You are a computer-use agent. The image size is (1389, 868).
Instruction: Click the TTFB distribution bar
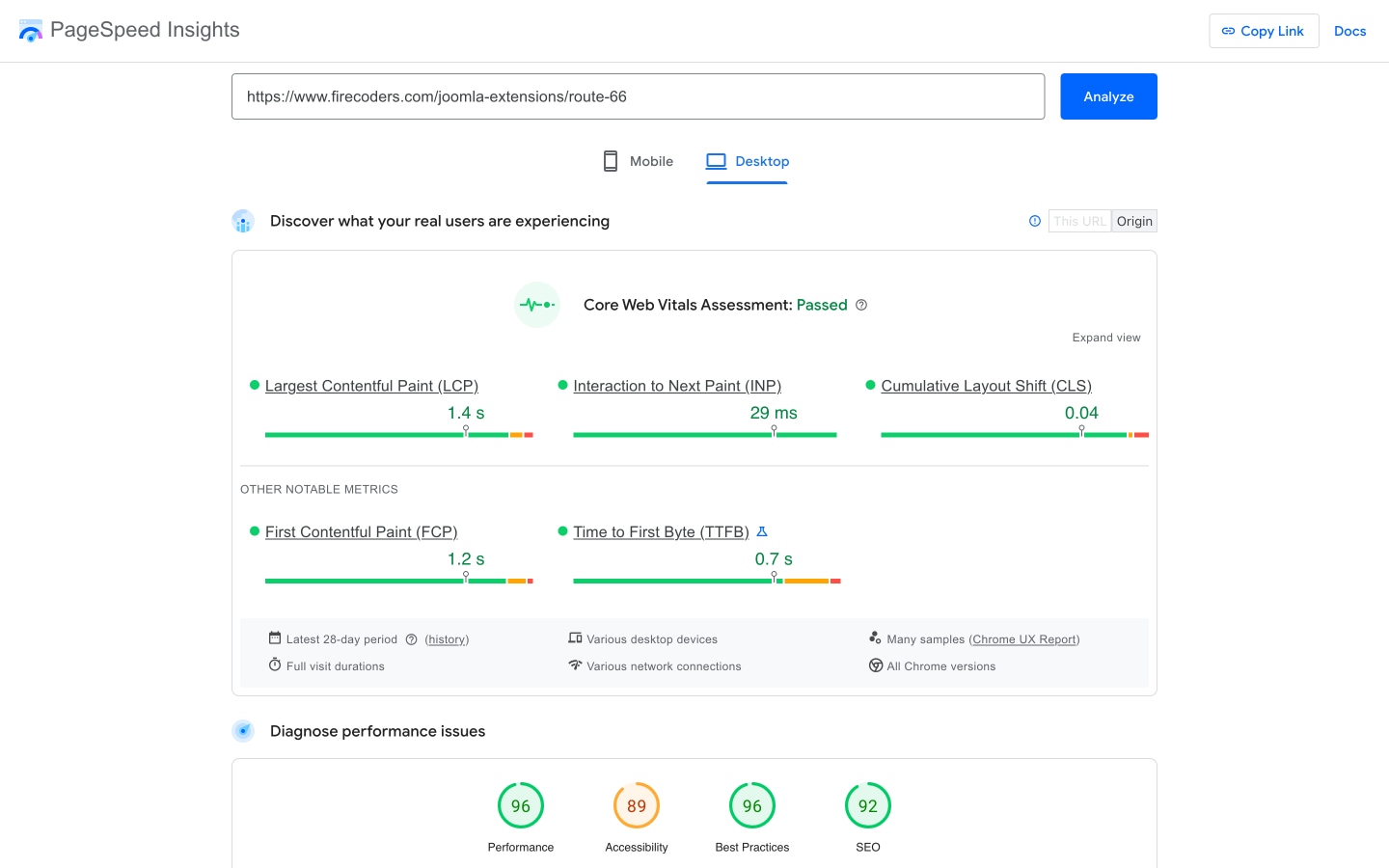[707, 581]
